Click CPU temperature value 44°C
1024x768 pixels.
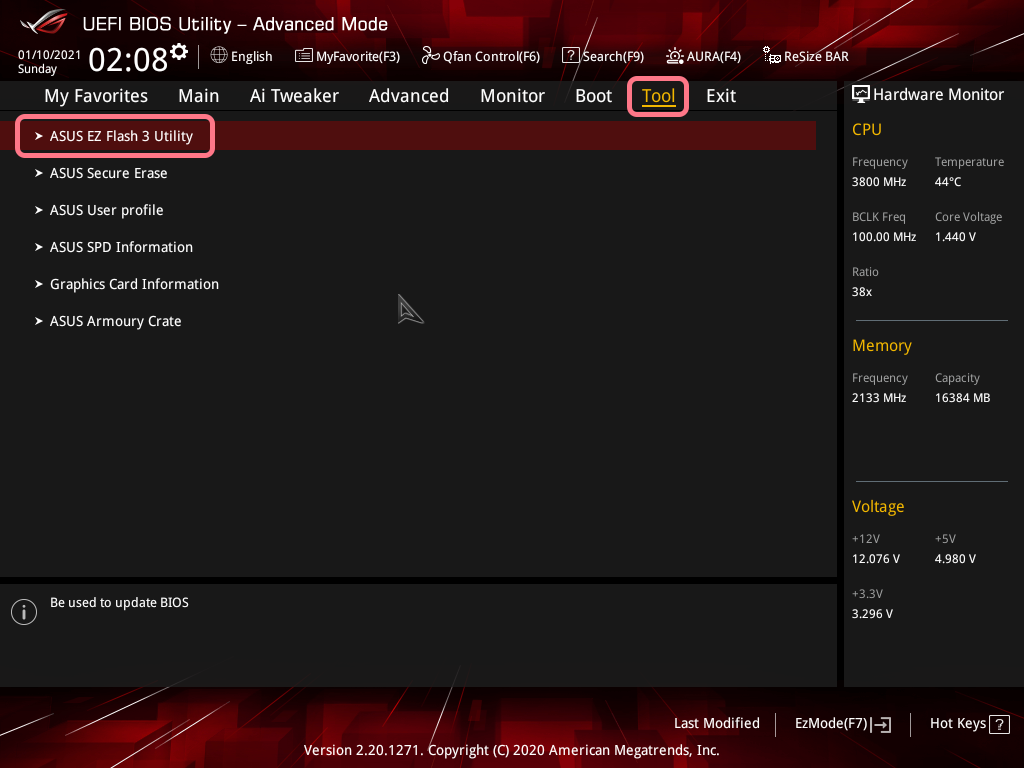point(948,182)
